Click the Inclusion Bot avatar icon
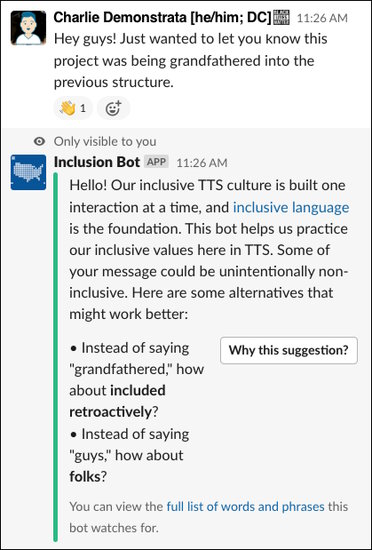Screen dimensions: 372x550 tap(28, 172)
